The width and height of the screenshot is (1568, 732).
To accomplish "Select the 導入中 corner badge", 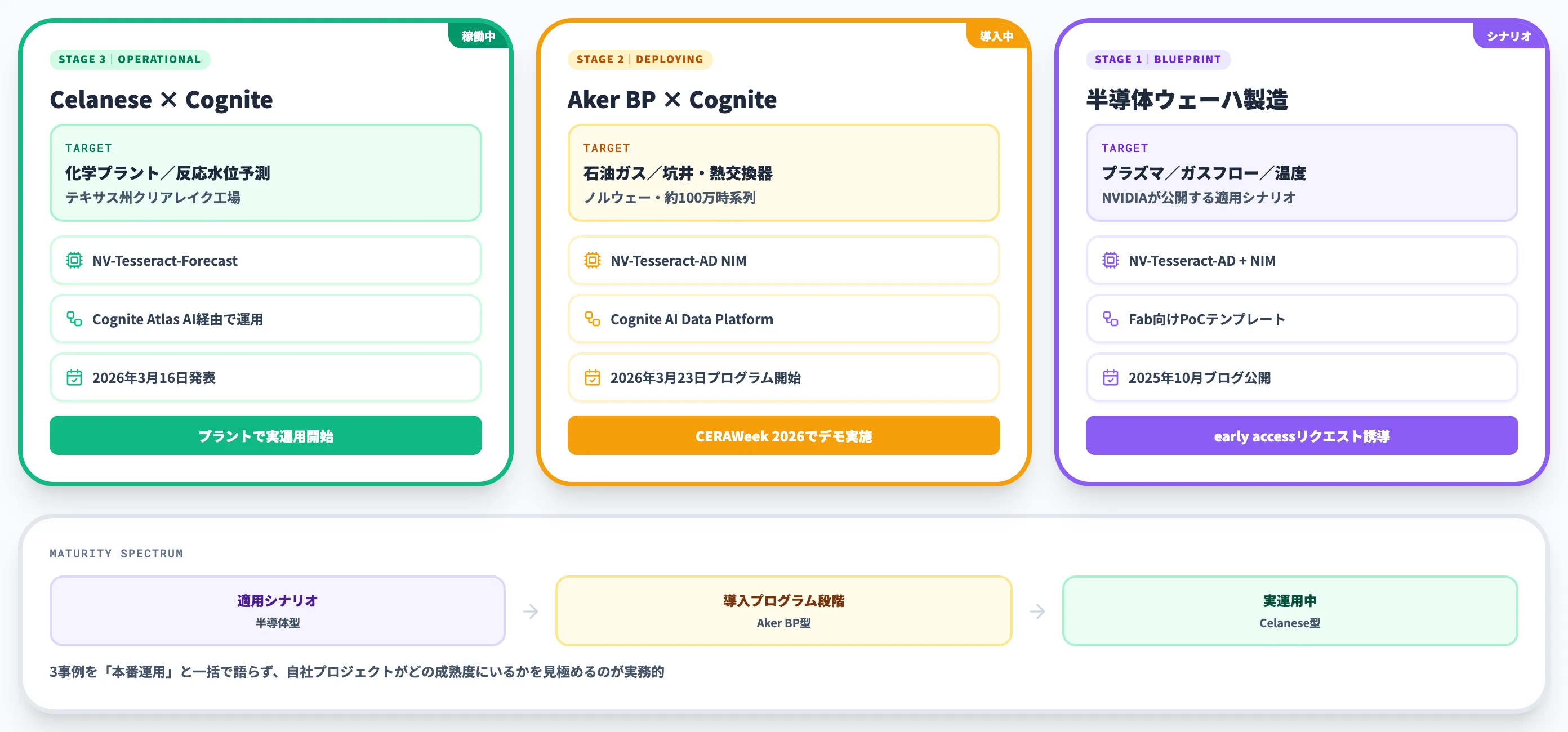I will (996, 36).
